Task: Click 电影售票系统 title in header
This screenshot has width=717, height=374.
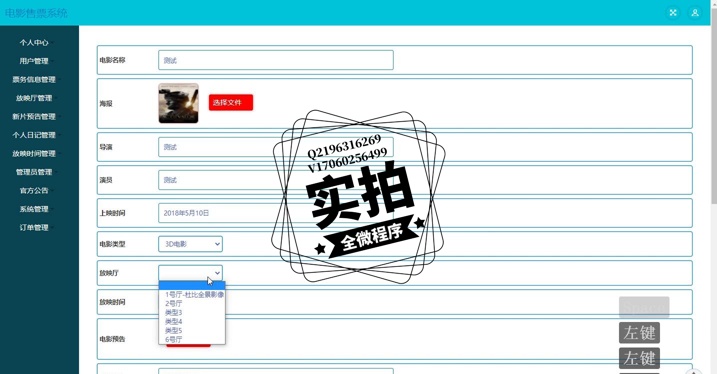Action: [x=36, y=13]
